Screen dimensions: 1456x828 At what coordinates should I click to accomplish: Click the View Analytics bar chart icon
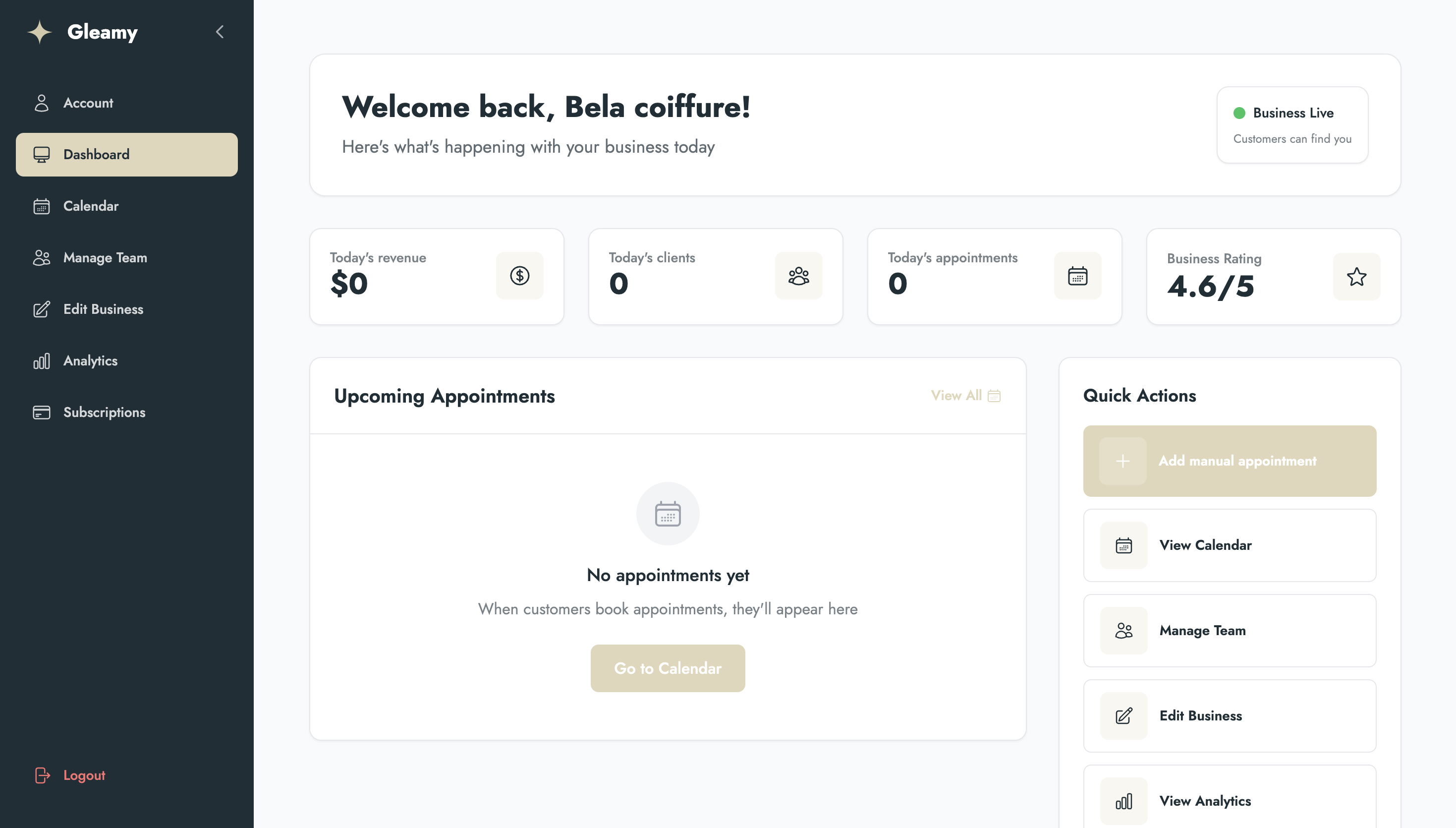click(x=1123, y=801)
